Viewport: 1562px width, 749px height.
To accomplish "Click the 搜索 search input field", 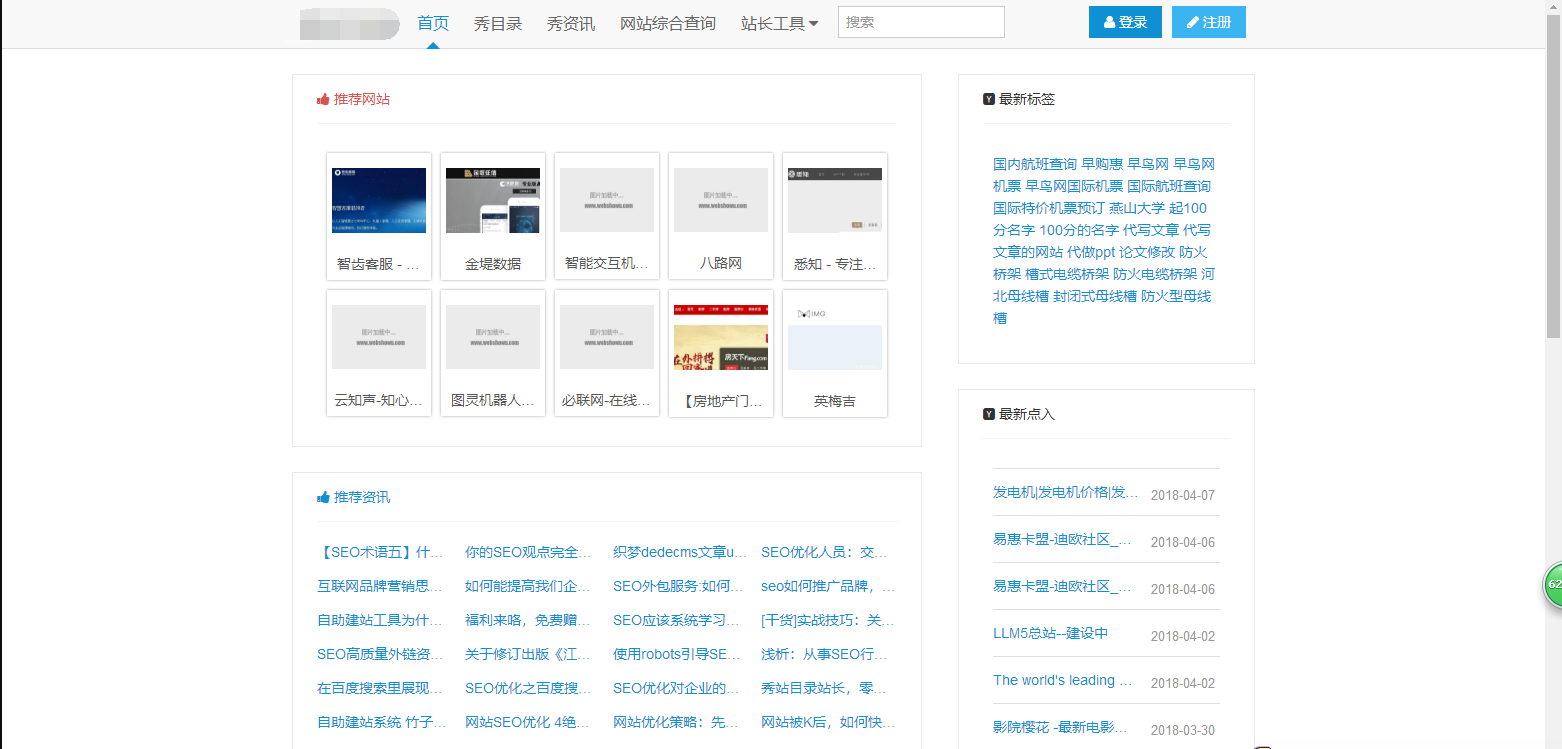I will pyautogui.click(x=921, y=22).
